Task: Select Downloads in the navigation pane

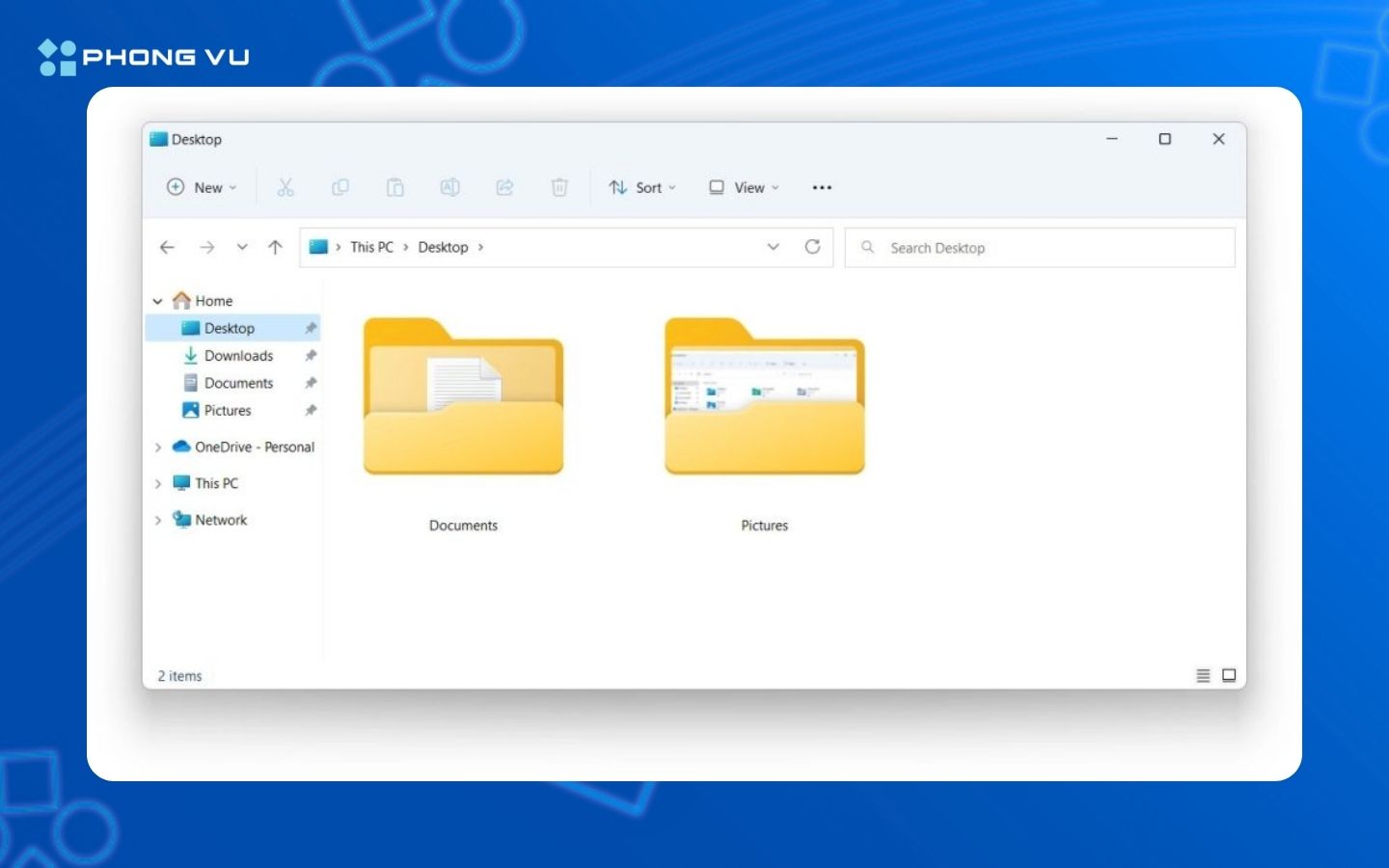Action: 238,356
